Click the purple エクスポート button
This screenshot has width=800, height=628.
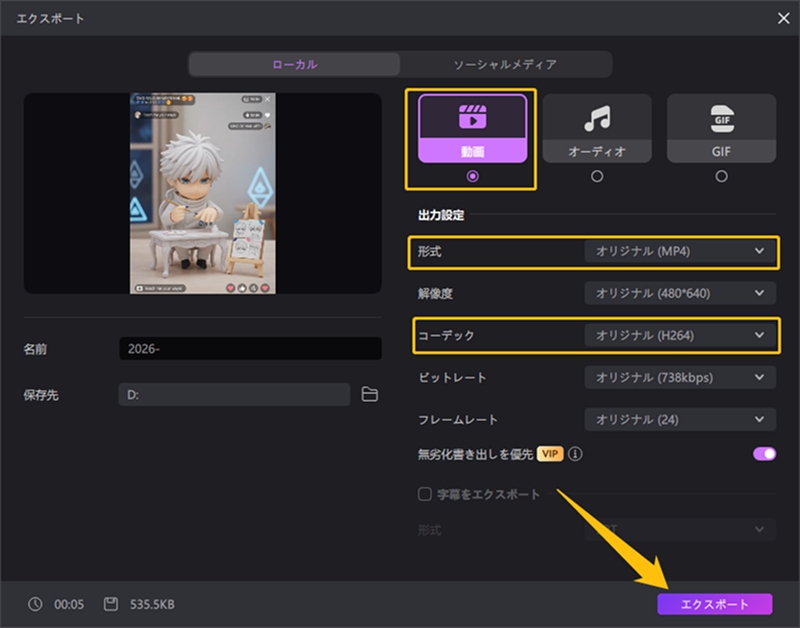pos(714,604)
